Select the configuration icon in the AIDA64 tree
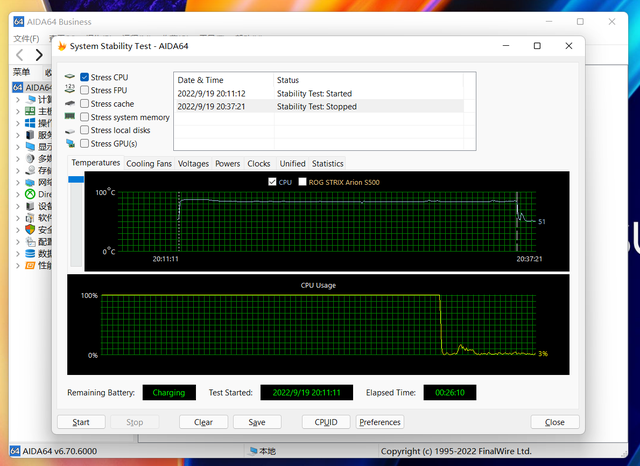Image resolution: width=640 pixels, height=466 pixels. (30, 242)
